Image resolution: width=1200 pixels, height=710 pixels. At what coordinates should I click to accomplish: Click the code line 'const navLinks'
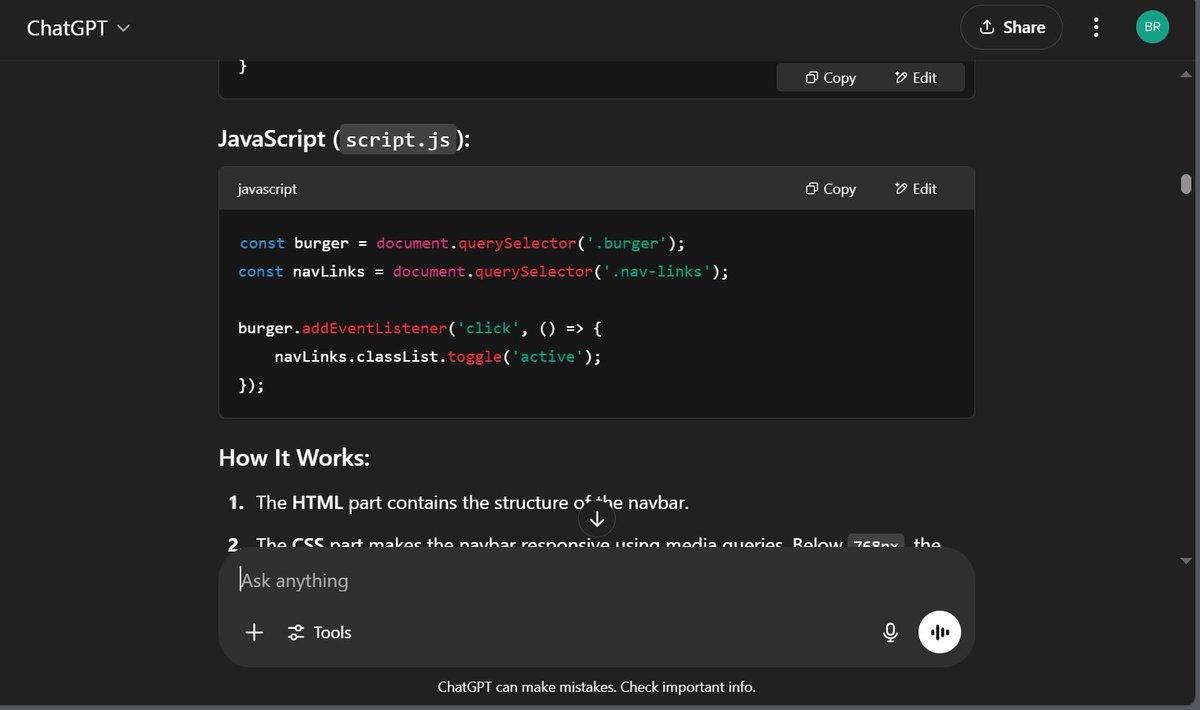[x=484, y=271]
